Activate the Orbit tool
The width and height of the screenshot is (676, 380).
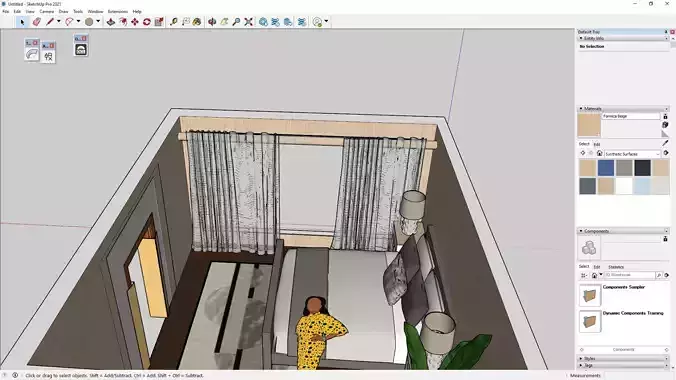point(212,22)
